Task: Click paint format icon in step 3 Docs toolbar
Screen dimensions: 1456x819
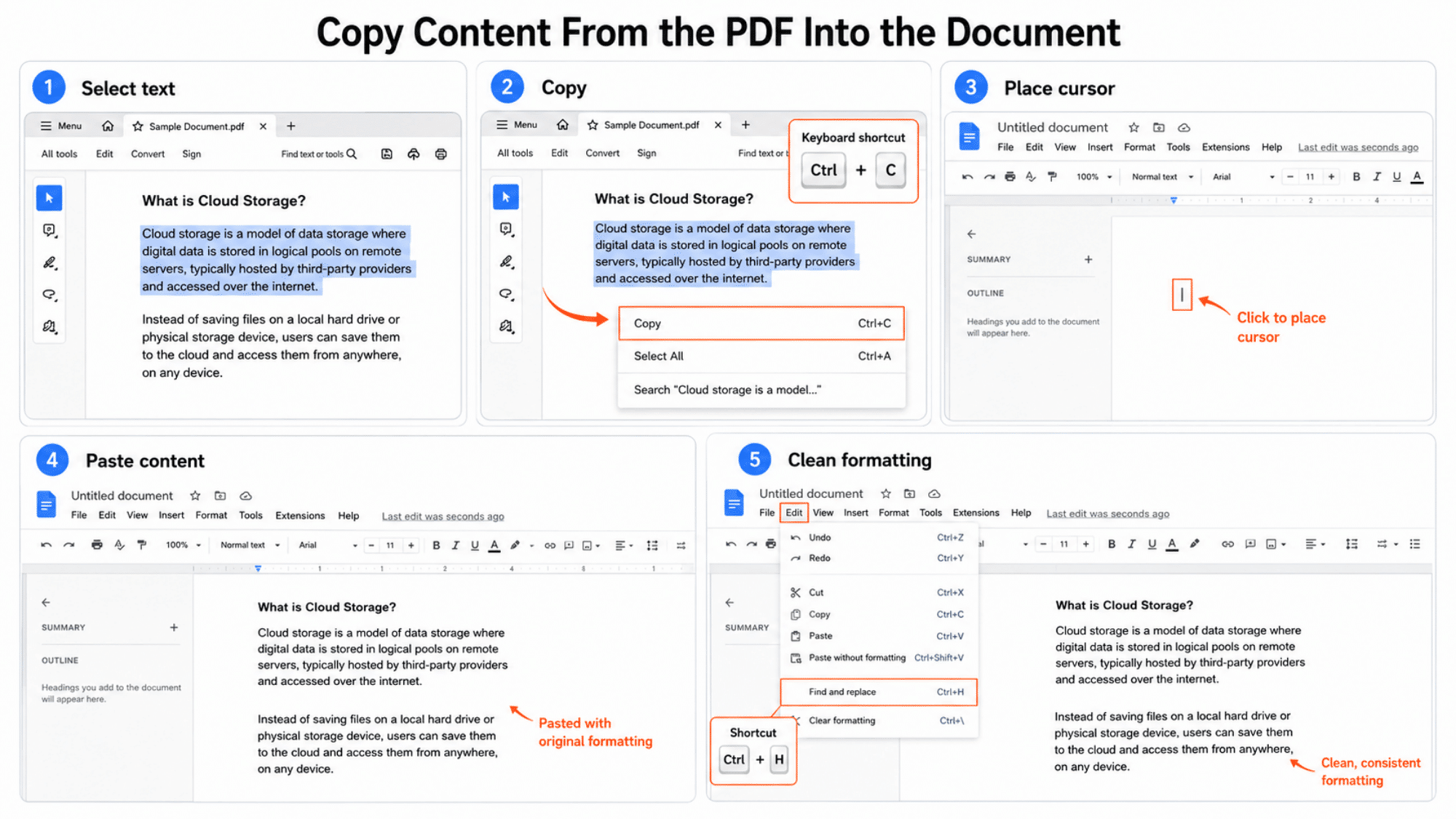Action: point(1052,177)
